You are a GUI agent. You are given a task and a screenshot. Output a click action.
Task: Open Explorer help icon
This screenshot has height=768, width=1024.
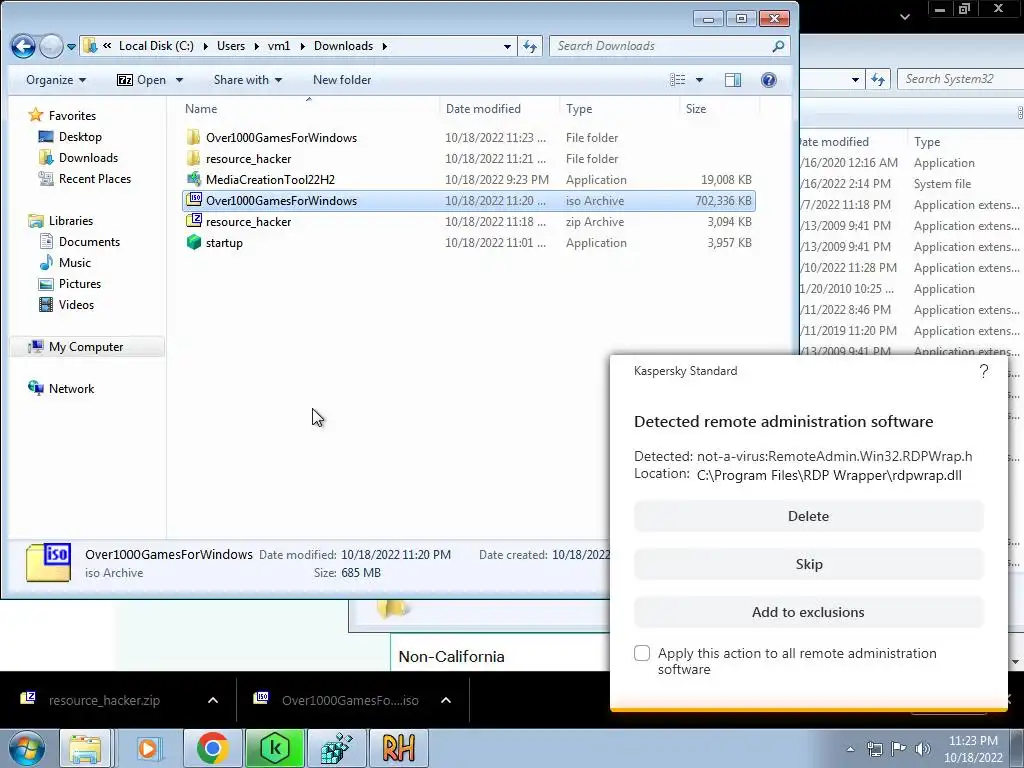769,80
